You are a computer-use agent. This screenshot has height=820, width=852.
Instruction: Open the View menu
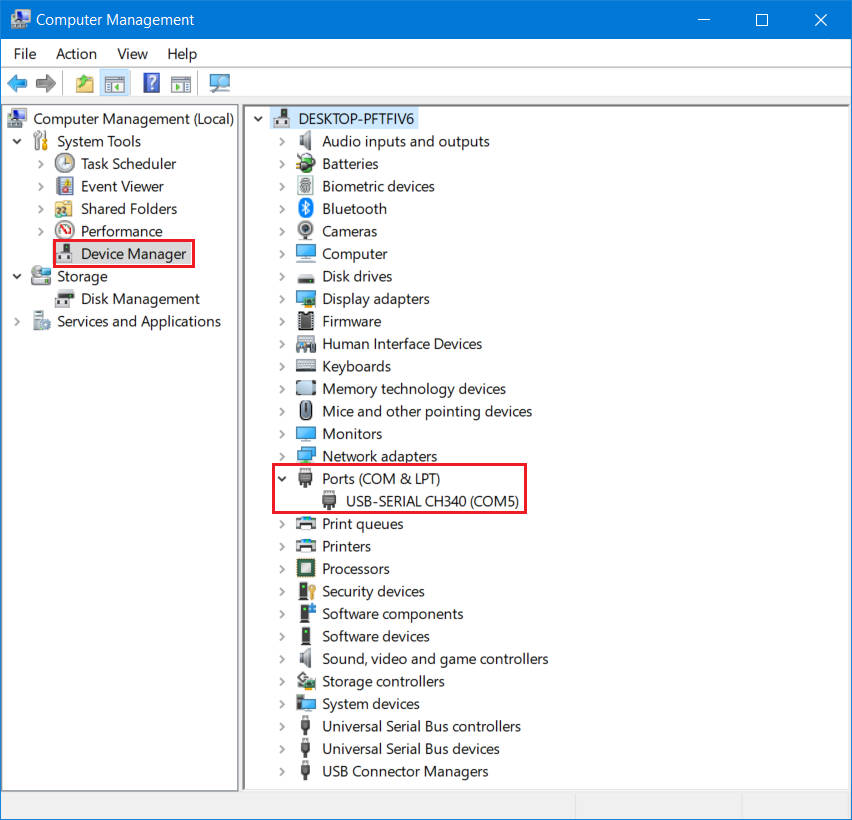pyautogui.click(x=132, y=54)
